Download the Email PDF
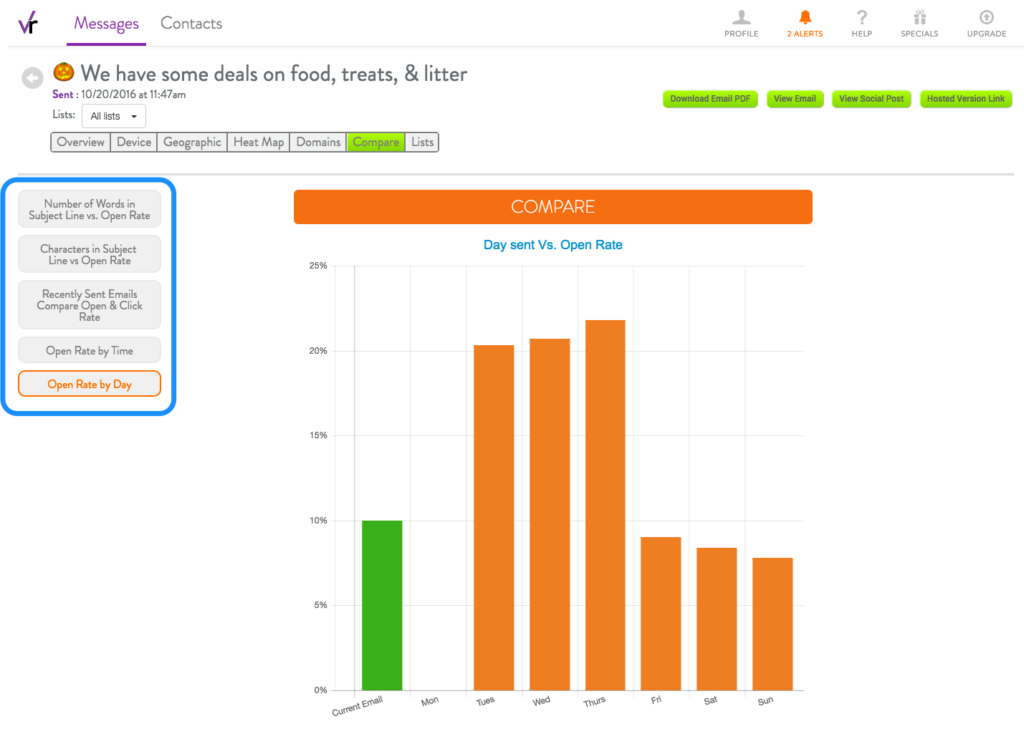Viewport: 1024px width, 734px height. tap(710, 99)
